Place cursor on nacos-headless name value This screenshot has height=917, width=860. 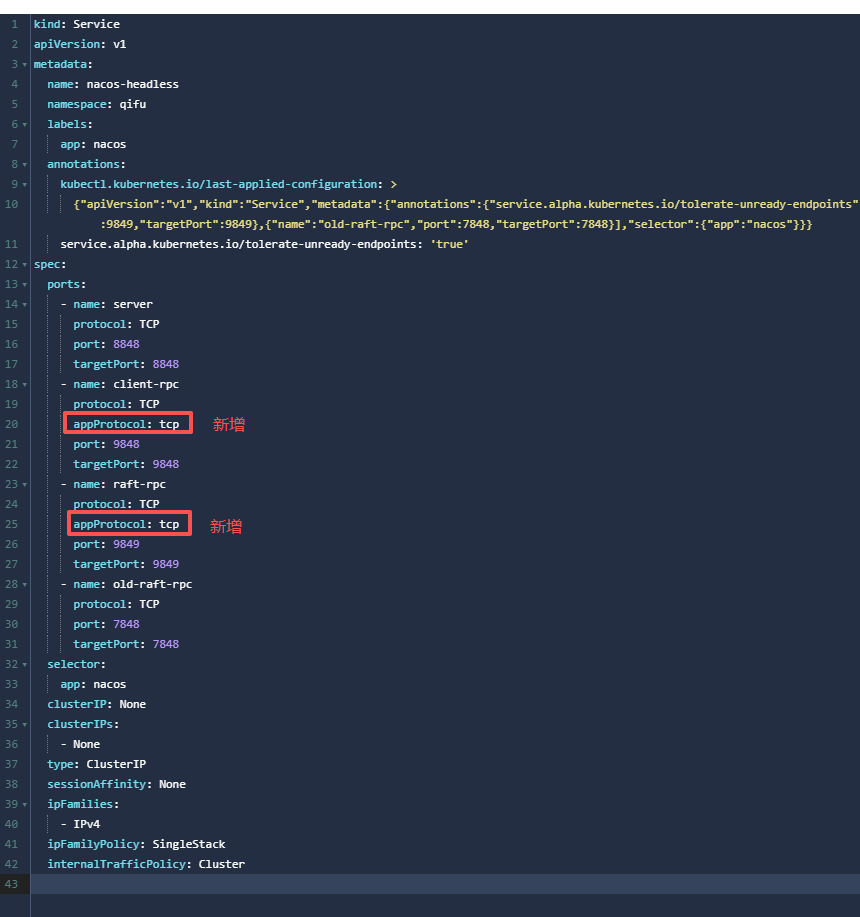click(x=132, y=84)
